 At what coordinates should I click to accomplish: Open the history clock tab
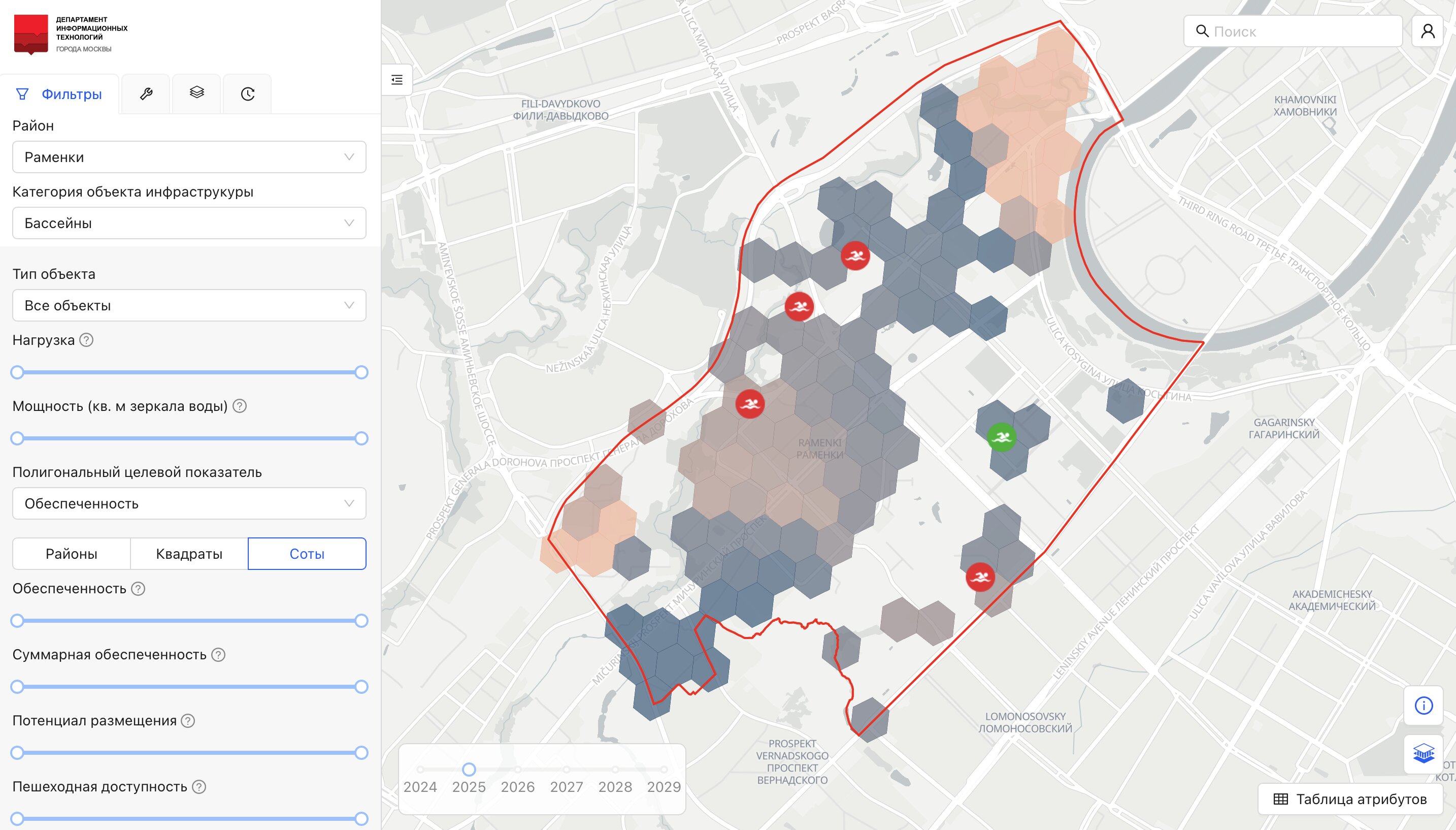247,94
